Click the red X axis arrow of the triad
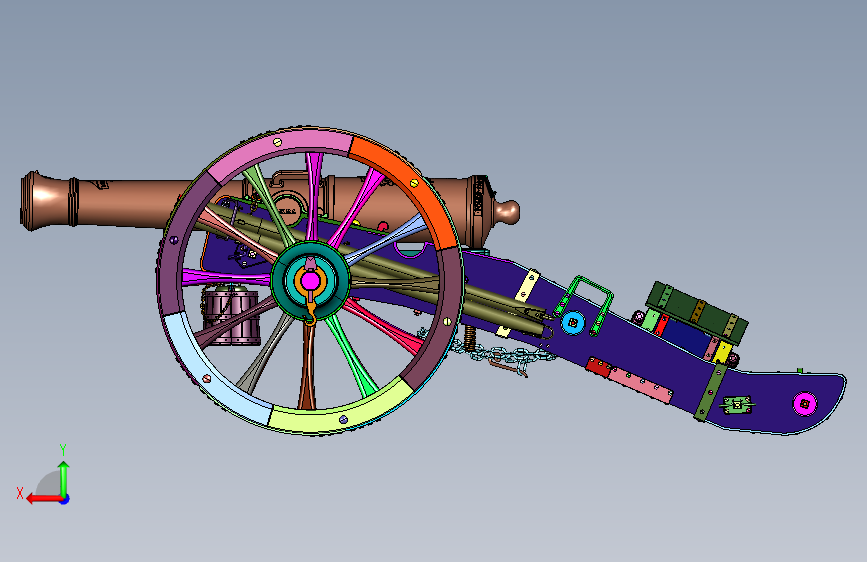867x562 pixels. [x=44, y=498]
